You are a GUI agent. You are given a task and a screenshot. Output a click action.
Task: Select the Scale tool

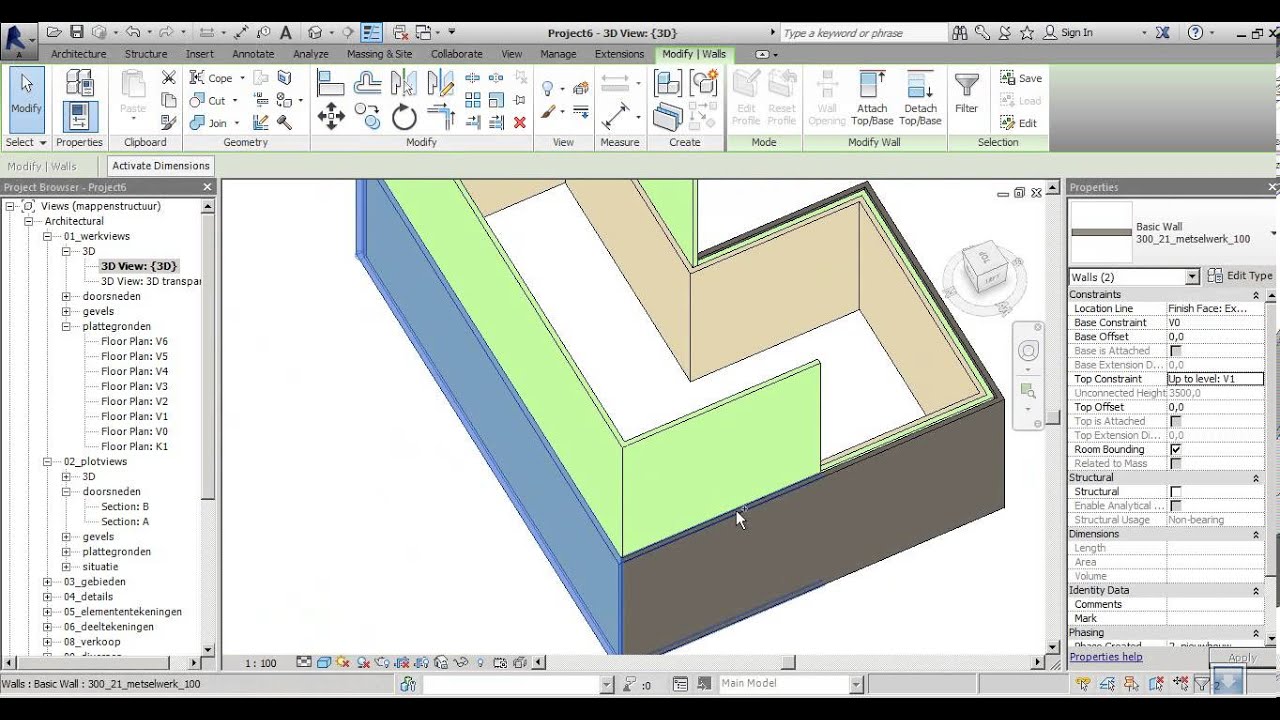coord(496,100)
